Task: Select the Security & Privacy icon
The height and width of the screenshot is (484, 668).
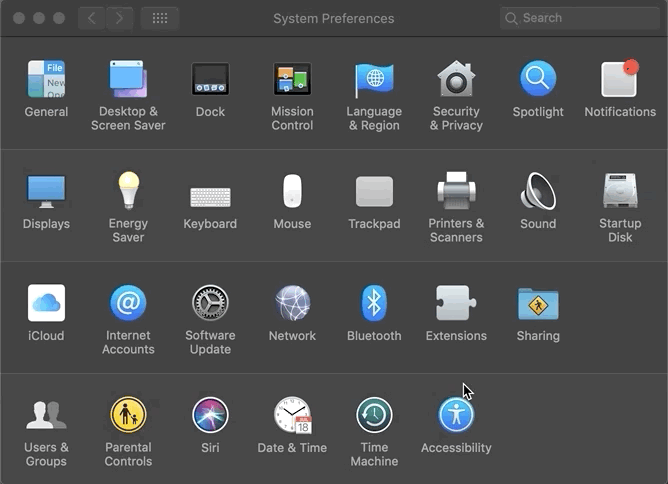Action: 456,80
